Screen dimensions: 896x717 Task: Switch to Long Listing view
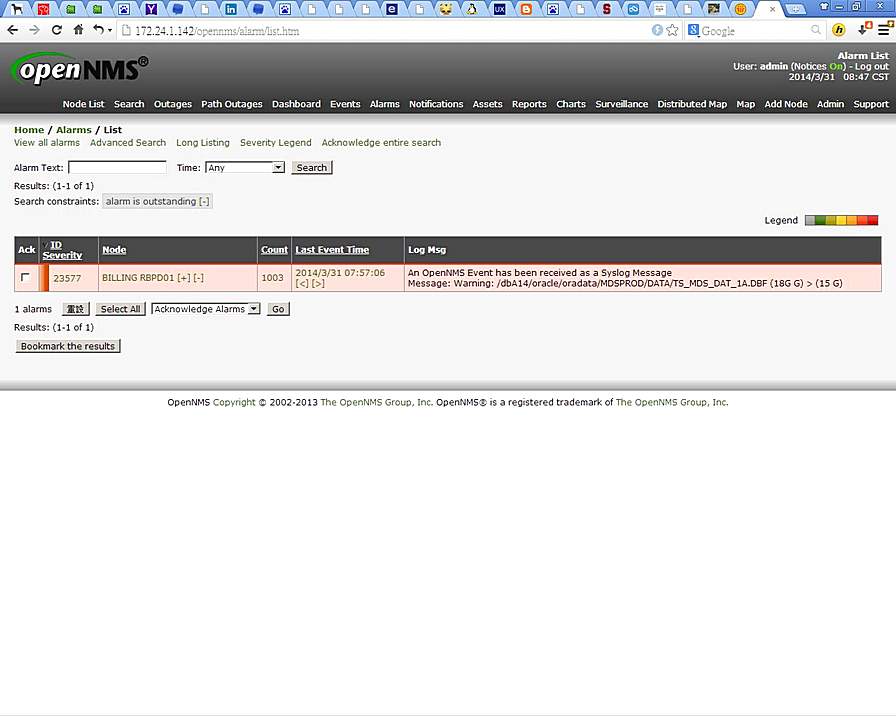point(203,142)
